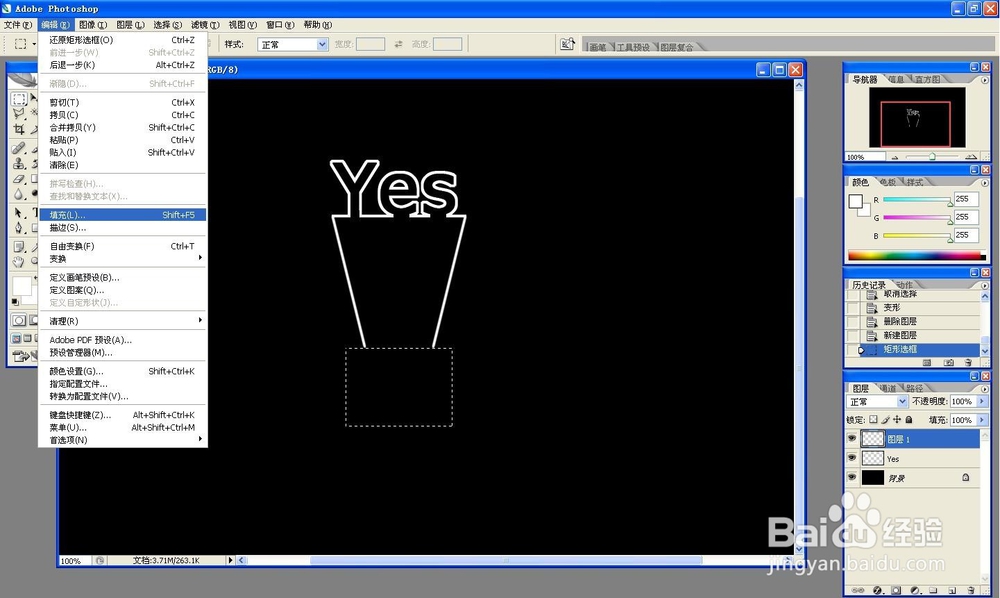Create new document from state icon
The height and width of the screenshot is (598, 1000).
927,362
